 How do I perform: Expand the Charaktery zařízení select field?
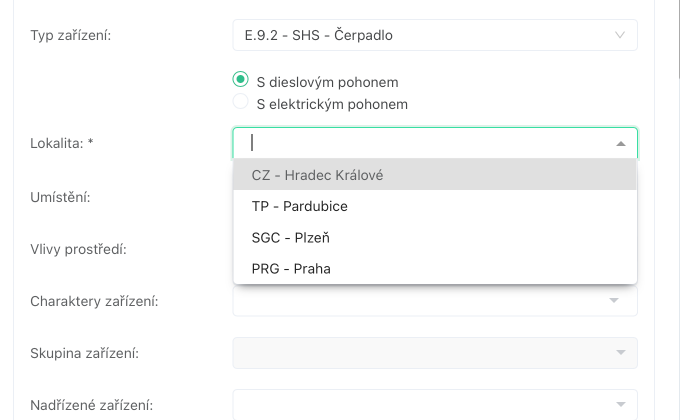click(x=420, y=300)
